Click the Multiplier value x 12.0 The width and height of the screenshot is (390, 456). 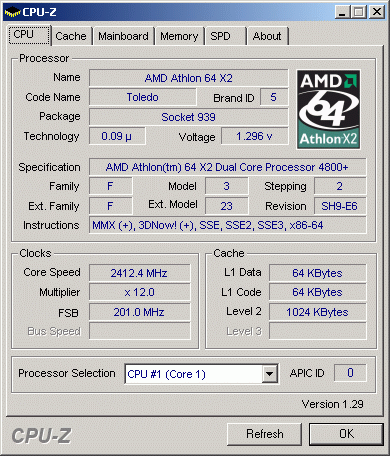click(140, 292)
